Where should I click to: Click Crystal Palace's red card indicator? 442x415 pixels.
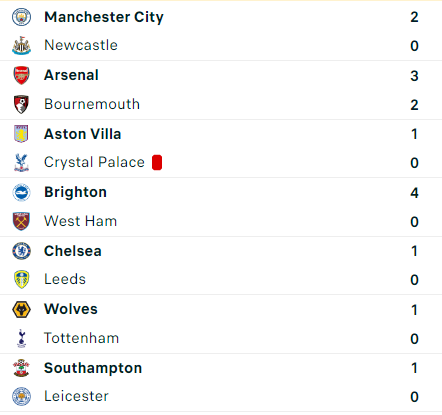click(157, 163)
